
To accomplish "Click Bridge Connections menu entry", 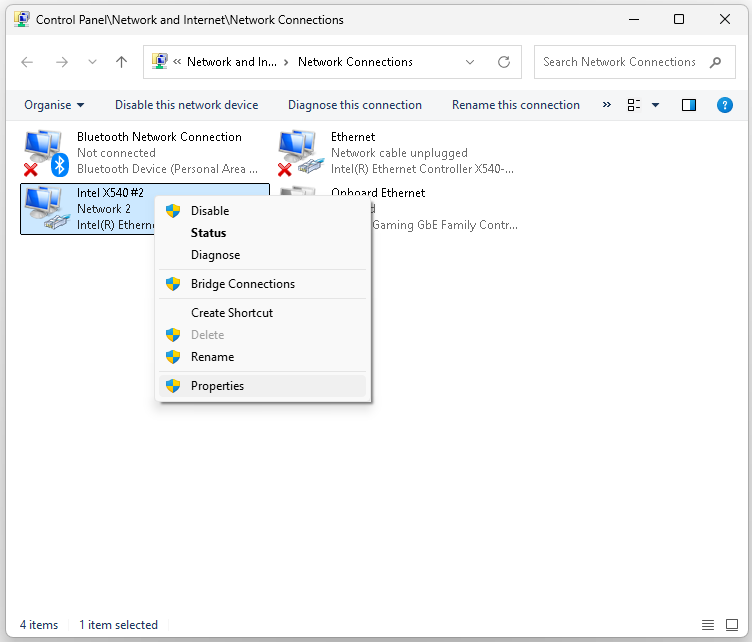I will point(243,284).
